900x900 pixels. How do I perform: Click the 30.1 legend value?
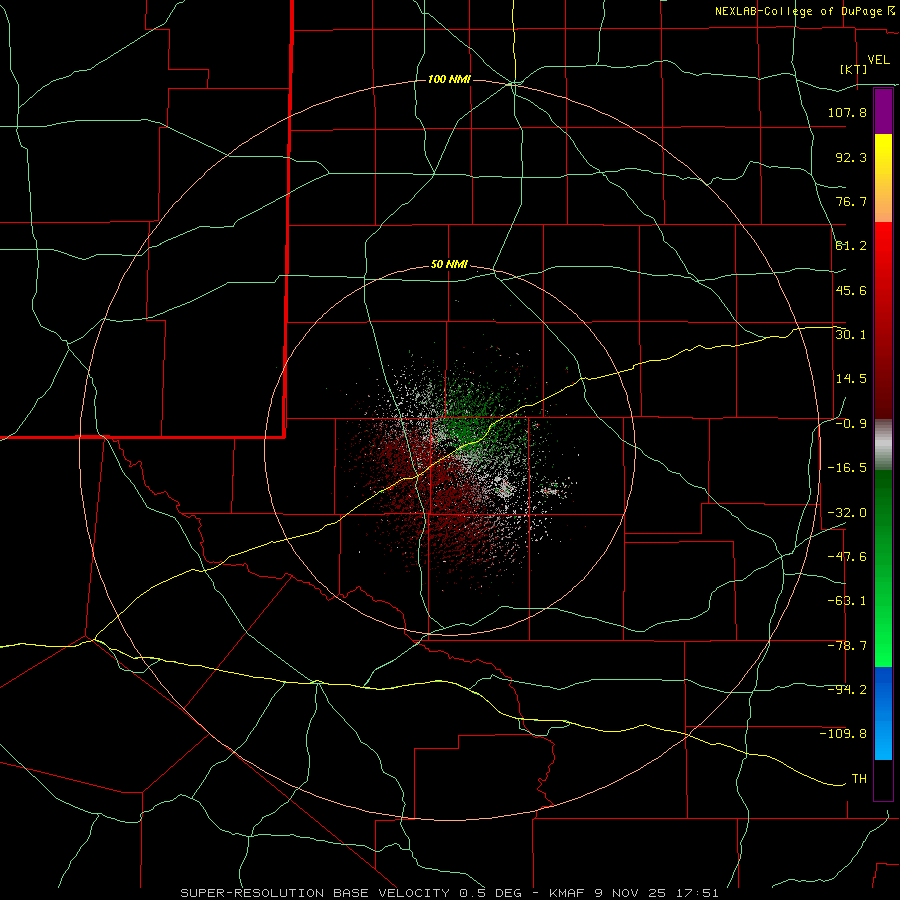(x=851, y=335)
